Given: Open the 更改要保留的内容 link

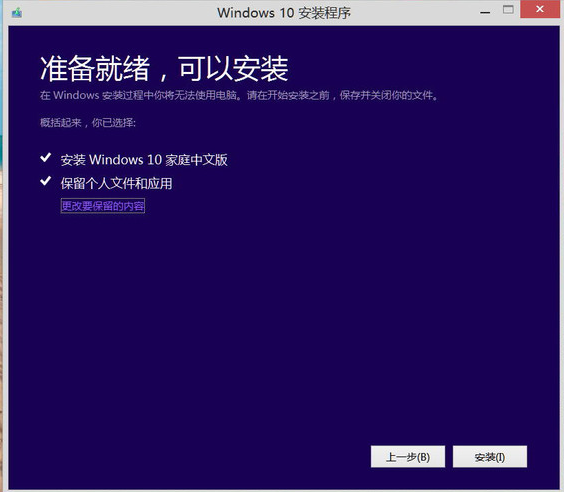Looking at the screenshot, I should coord(103,206).
